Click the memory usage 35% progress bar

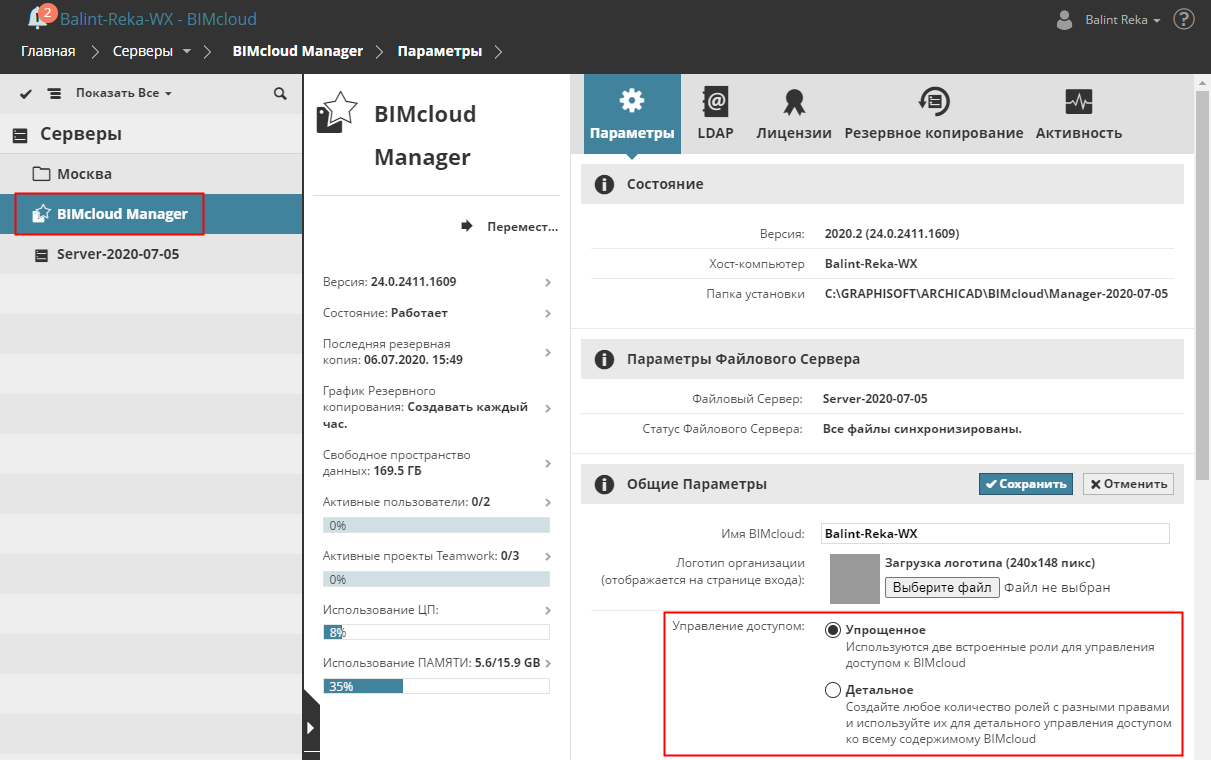tap(436, 686)
